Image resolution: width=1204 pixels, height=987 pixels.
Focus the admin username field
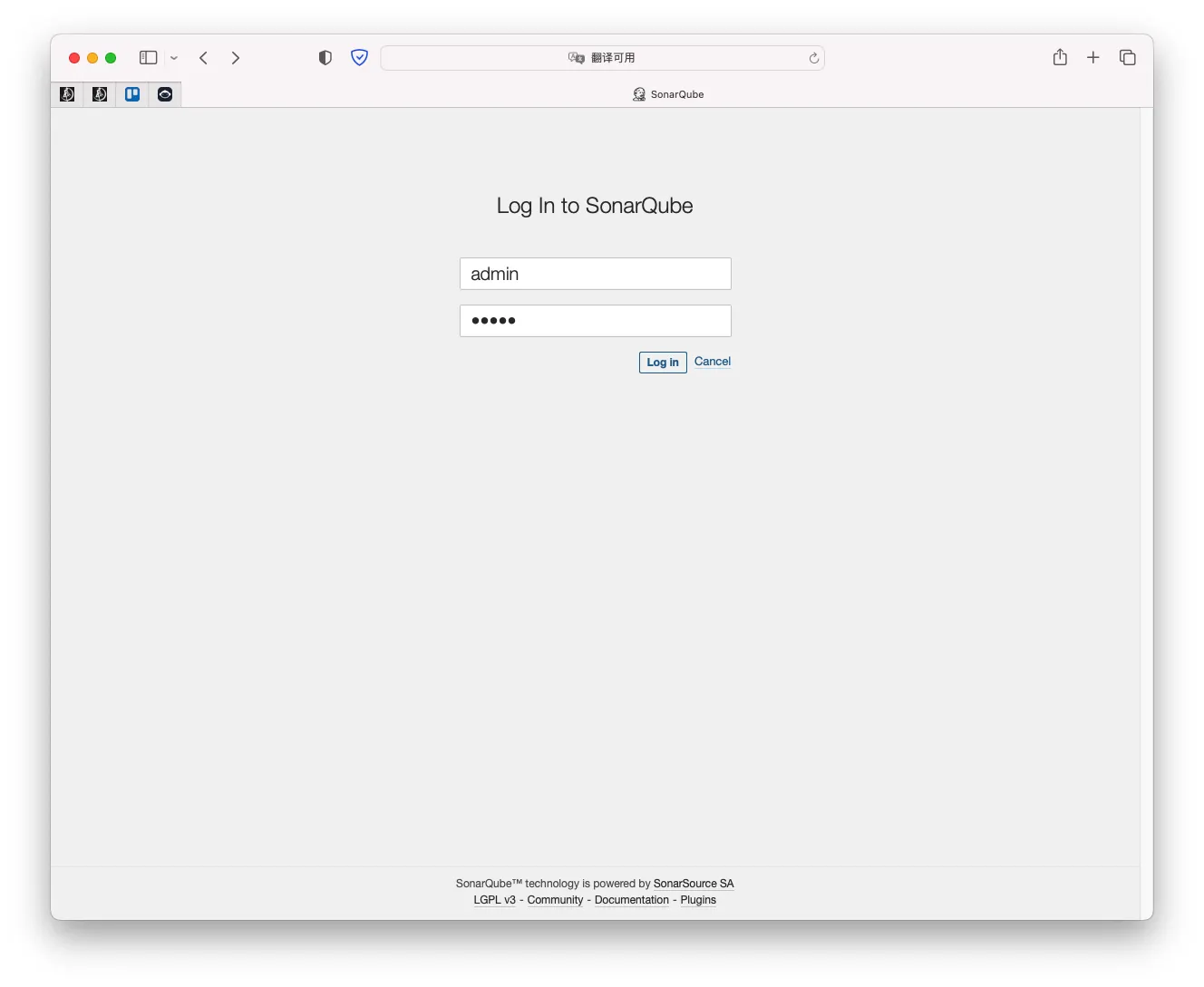coord(596,274)
